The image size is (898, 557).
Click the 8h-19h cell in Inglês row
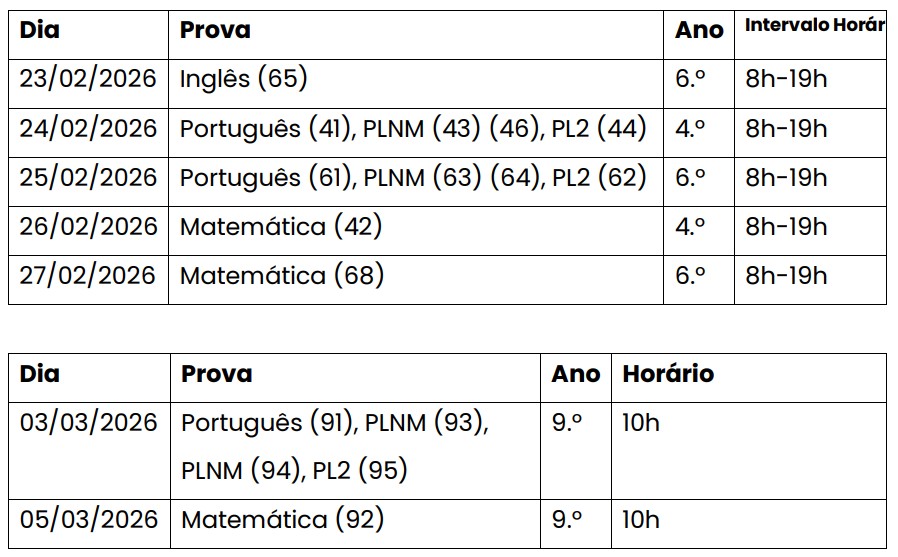click(x=786, y=80)
